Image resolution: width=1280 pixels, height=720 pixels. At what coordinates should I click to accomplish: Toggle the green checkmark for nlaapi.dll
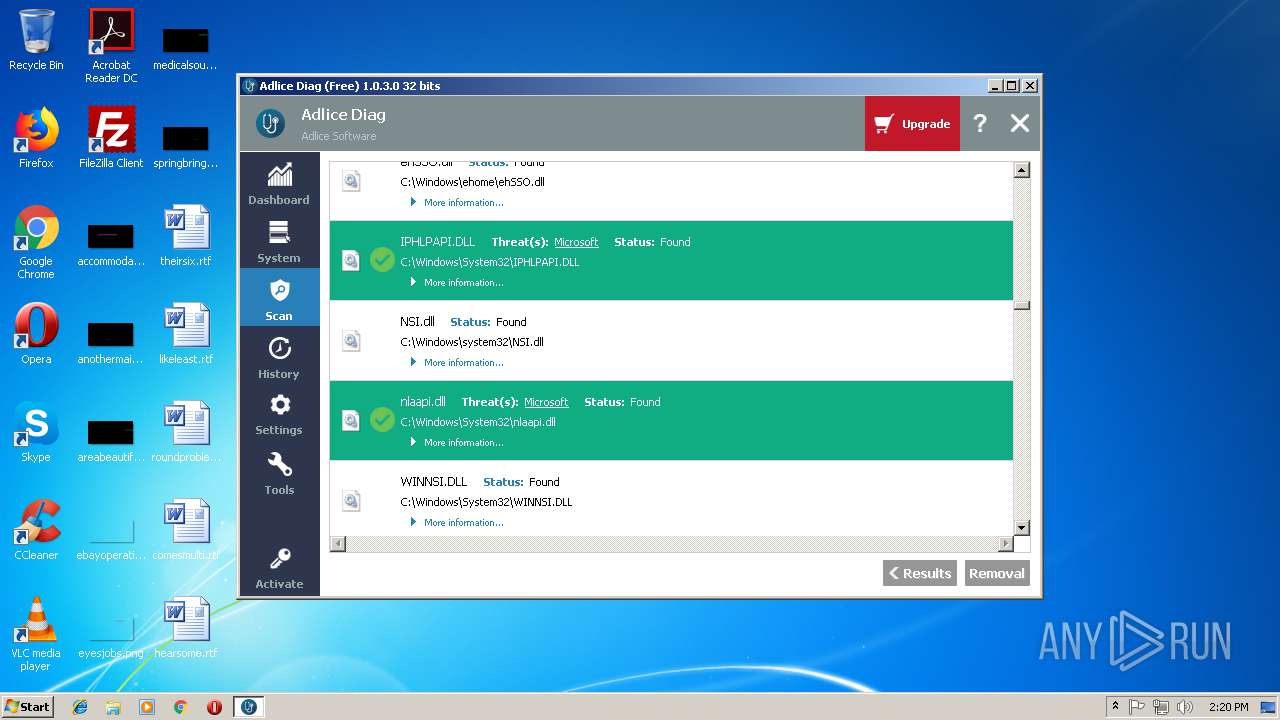tap(382, 420)
